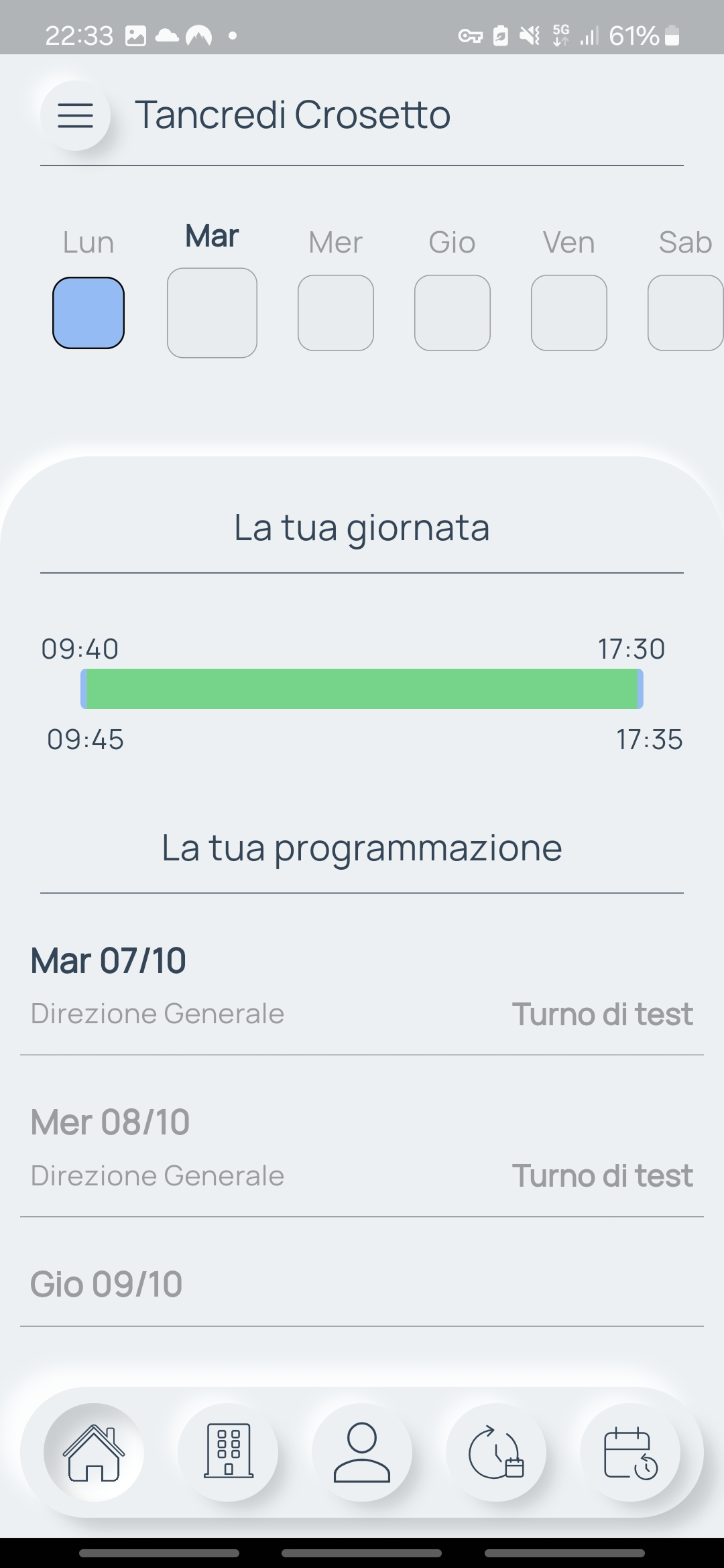Open the user profile icon
The width and height of the screenshot is (724, 1568).
click(362, 1453)
